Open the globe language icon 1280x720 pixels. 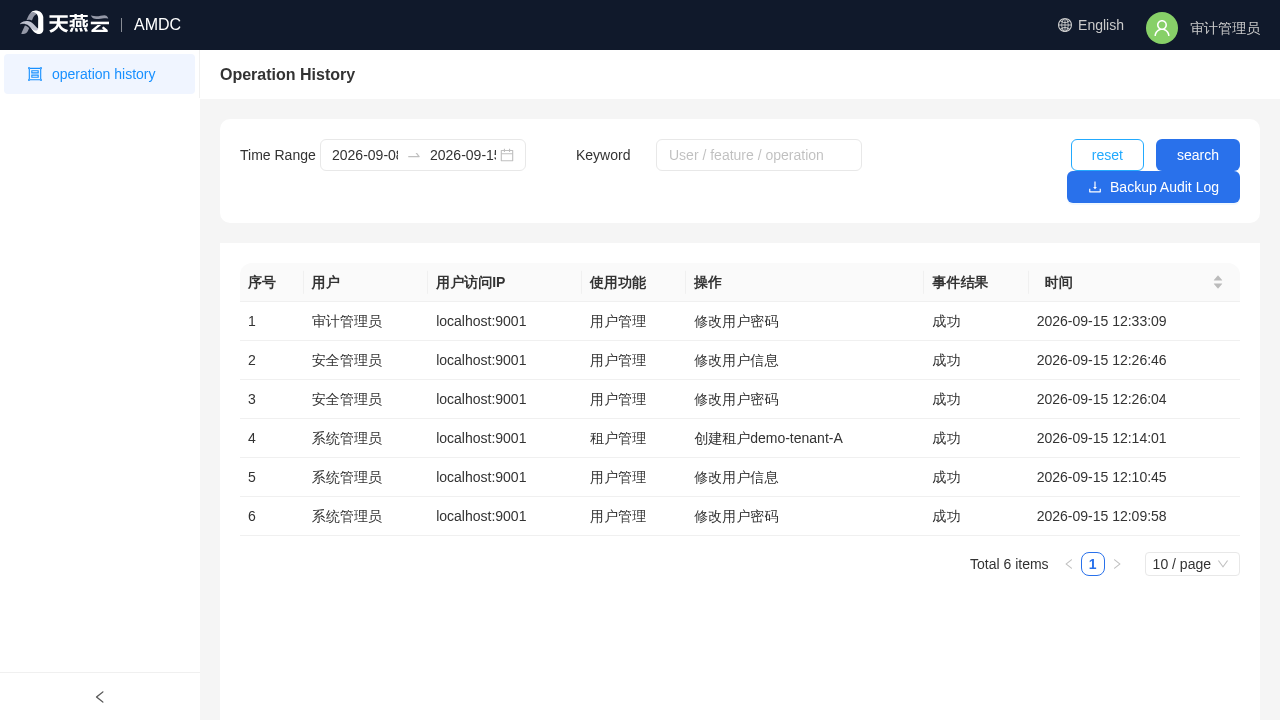[x=1065, y=25]
